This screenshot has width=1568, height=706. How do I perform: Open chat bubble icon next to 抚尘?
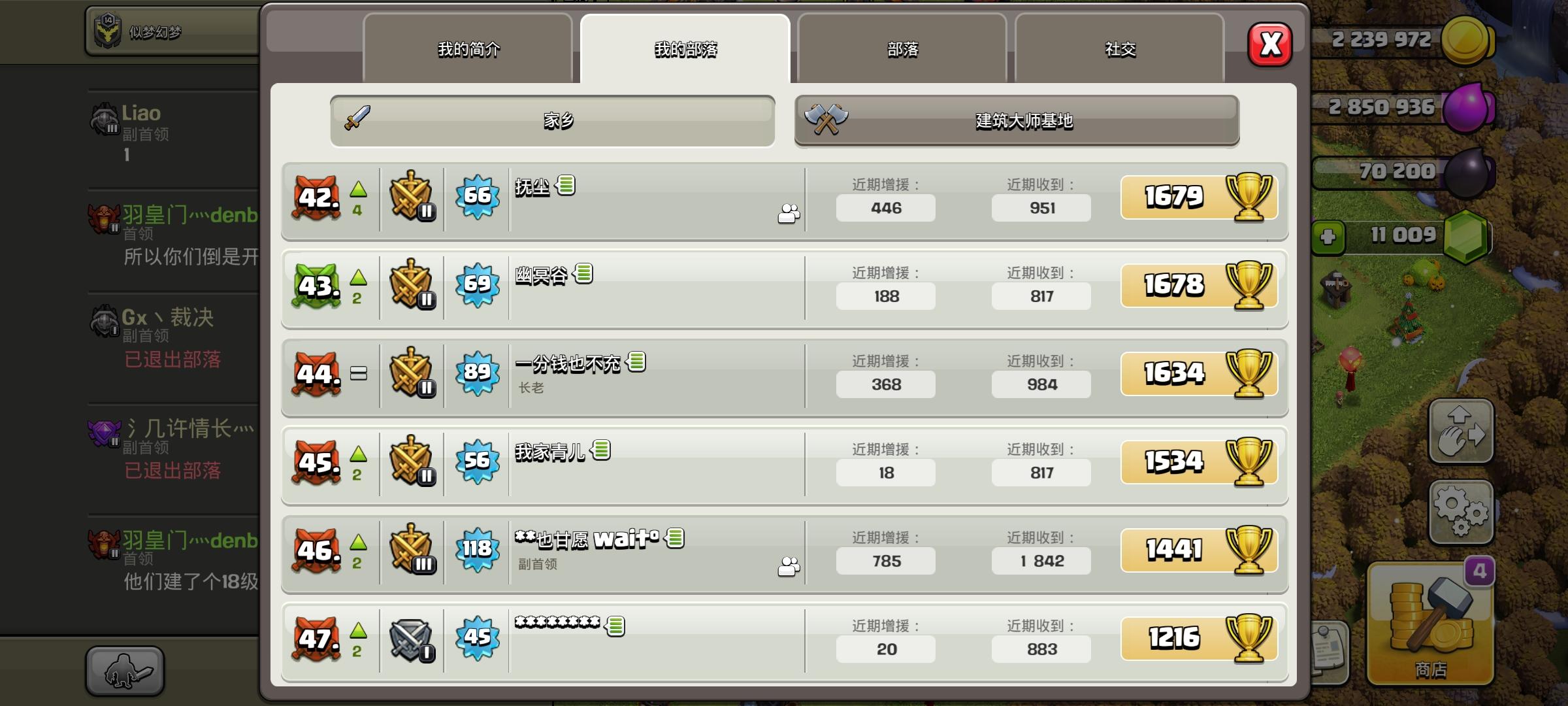pyautogui.click(x=566, y=186)
